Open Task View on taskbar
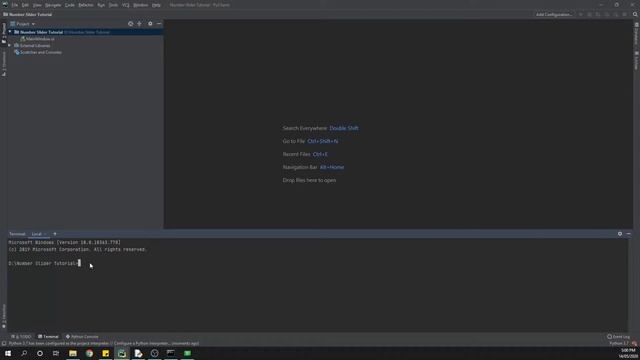This screenshot has width=640, height=360. [x=56, y=353]
